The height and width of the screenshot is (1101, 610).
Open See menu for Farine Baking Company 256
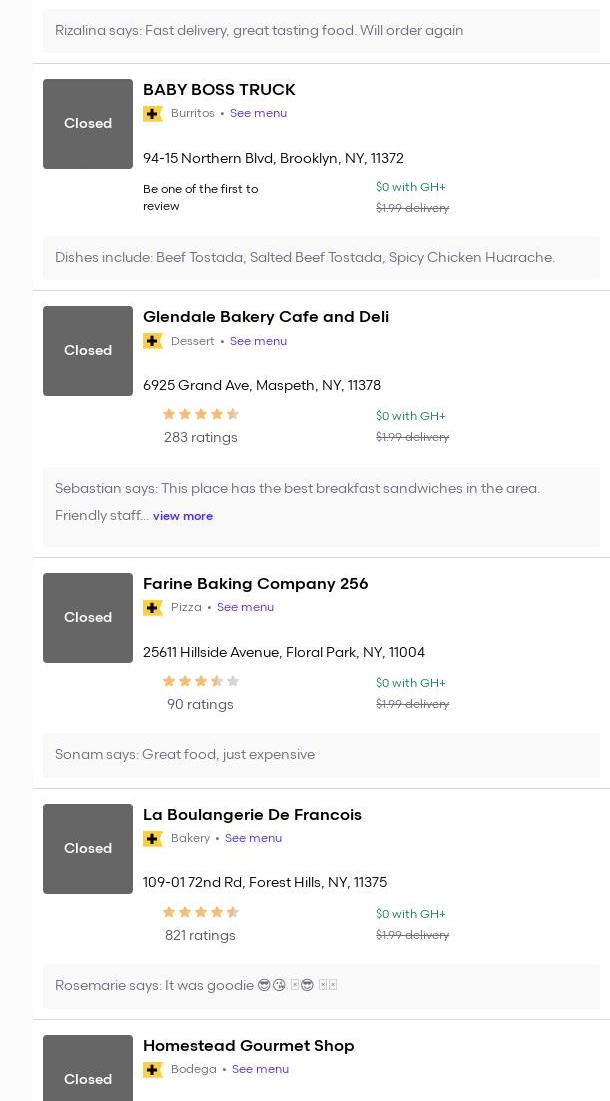245,608
